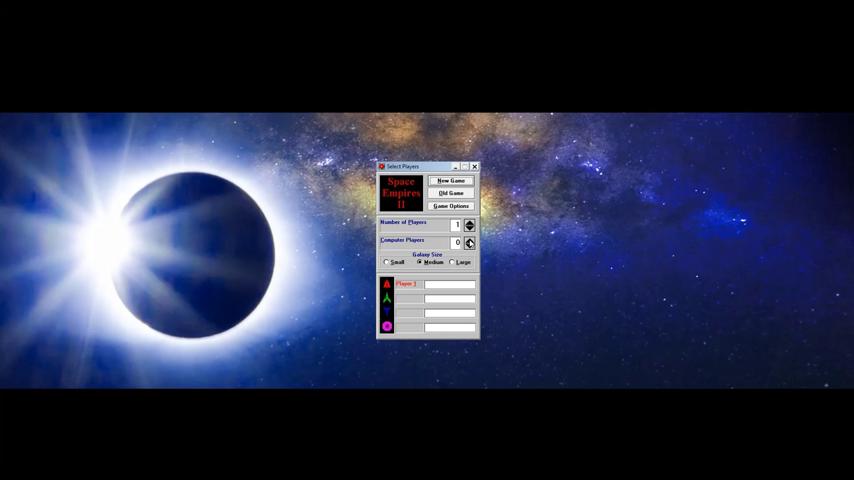Set galaxy size to Large
The width and height of the screenshot is (854, 480).
[452, 262]
